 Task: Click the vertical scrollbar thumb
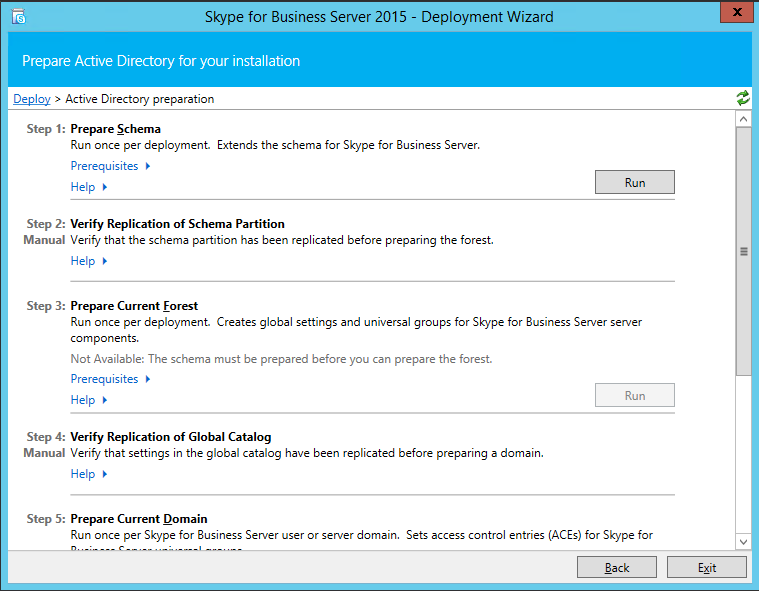pyautogui.click(x=743, y=251)
